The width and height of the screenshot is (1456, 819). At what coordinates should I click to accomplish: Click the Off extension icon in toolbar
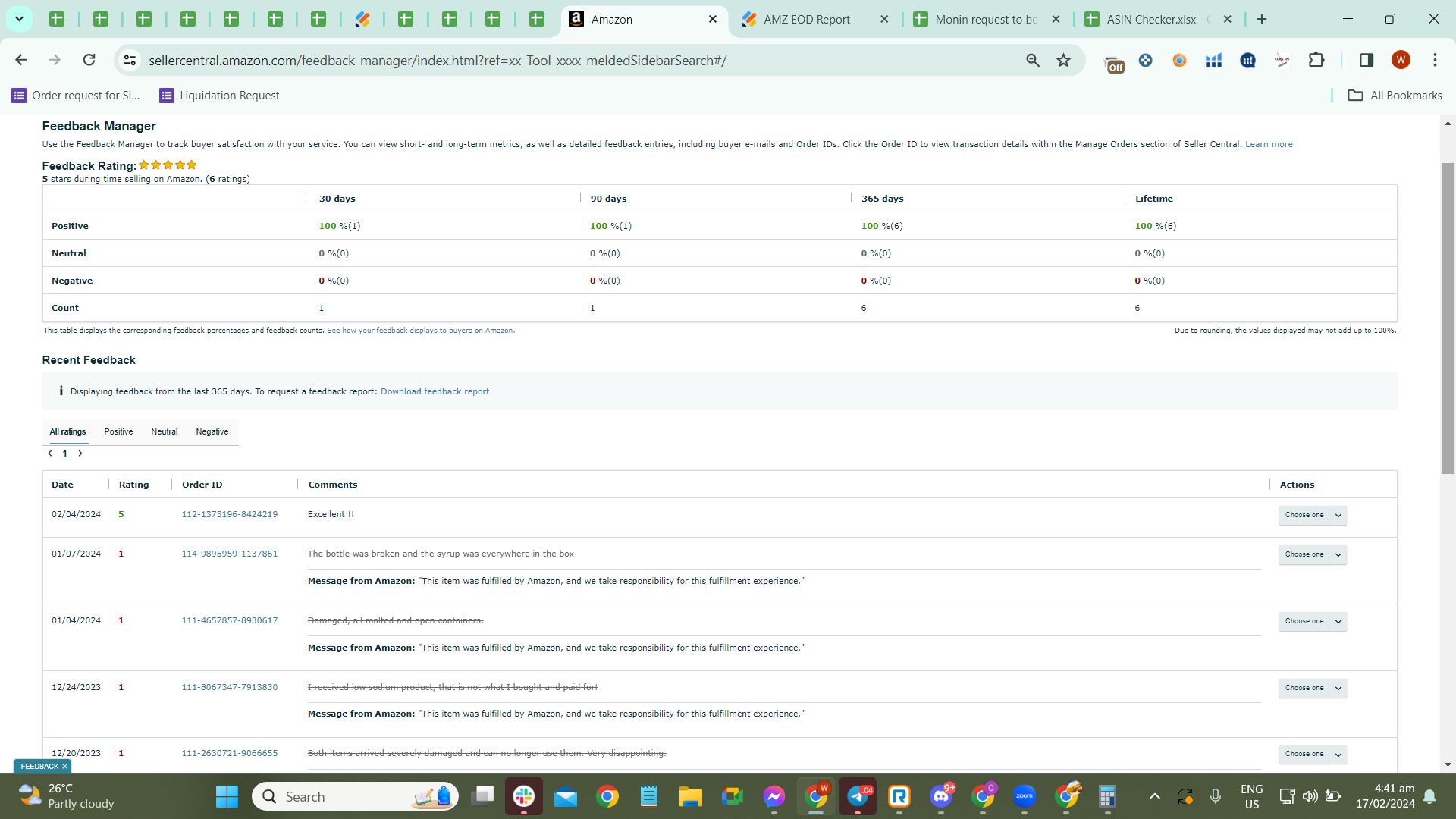click(x=1113, y=63)
